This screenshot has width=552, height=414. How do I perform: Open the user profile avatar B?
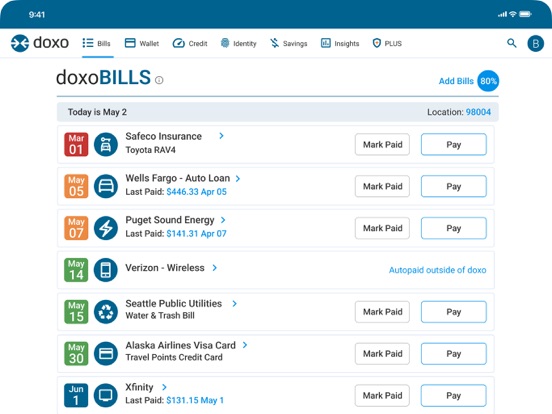535,43
